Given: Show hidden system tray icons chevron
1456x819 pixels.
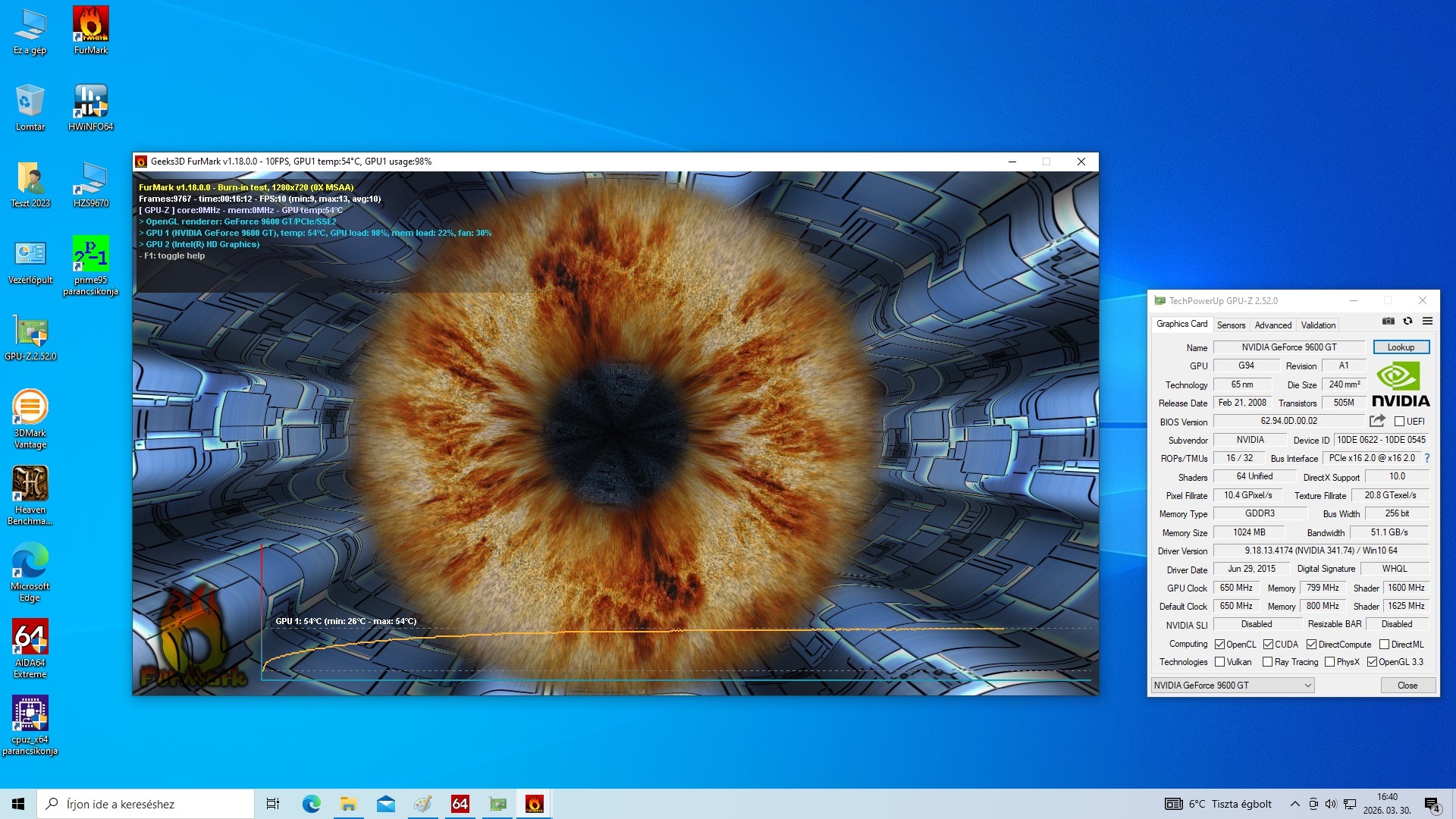Looking at the screenshot, I should coord(1294,804).
